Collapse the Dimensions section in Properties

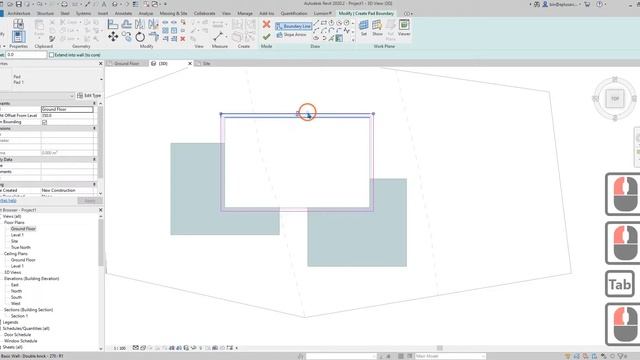[x=94, y=129]
